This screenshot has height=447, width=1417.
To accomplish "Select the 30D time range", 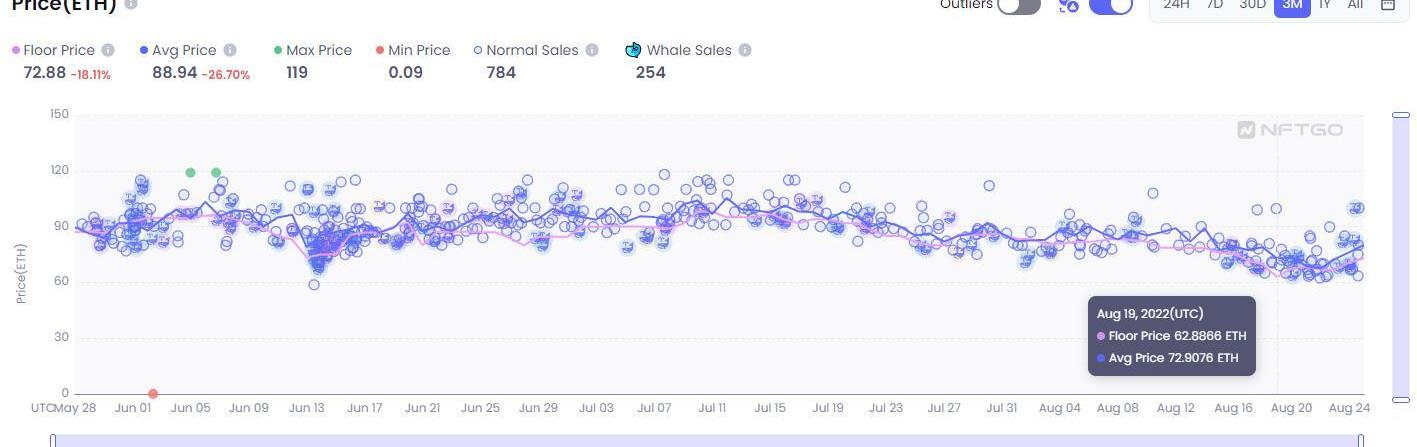I will click(x=1252, y=5).
